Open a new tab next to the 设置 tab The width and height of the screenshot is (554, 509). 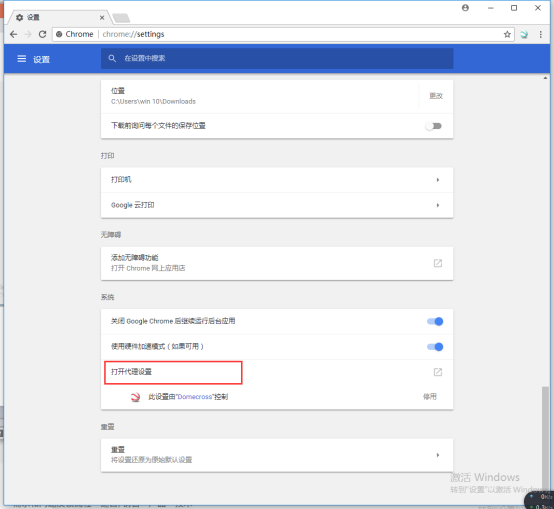[x=121, y=18]
